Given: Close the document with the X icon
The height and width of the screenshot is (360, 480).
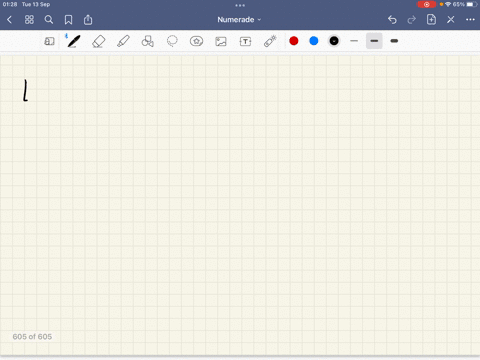Looking at the screenshot, I should [x=451, y=20].
